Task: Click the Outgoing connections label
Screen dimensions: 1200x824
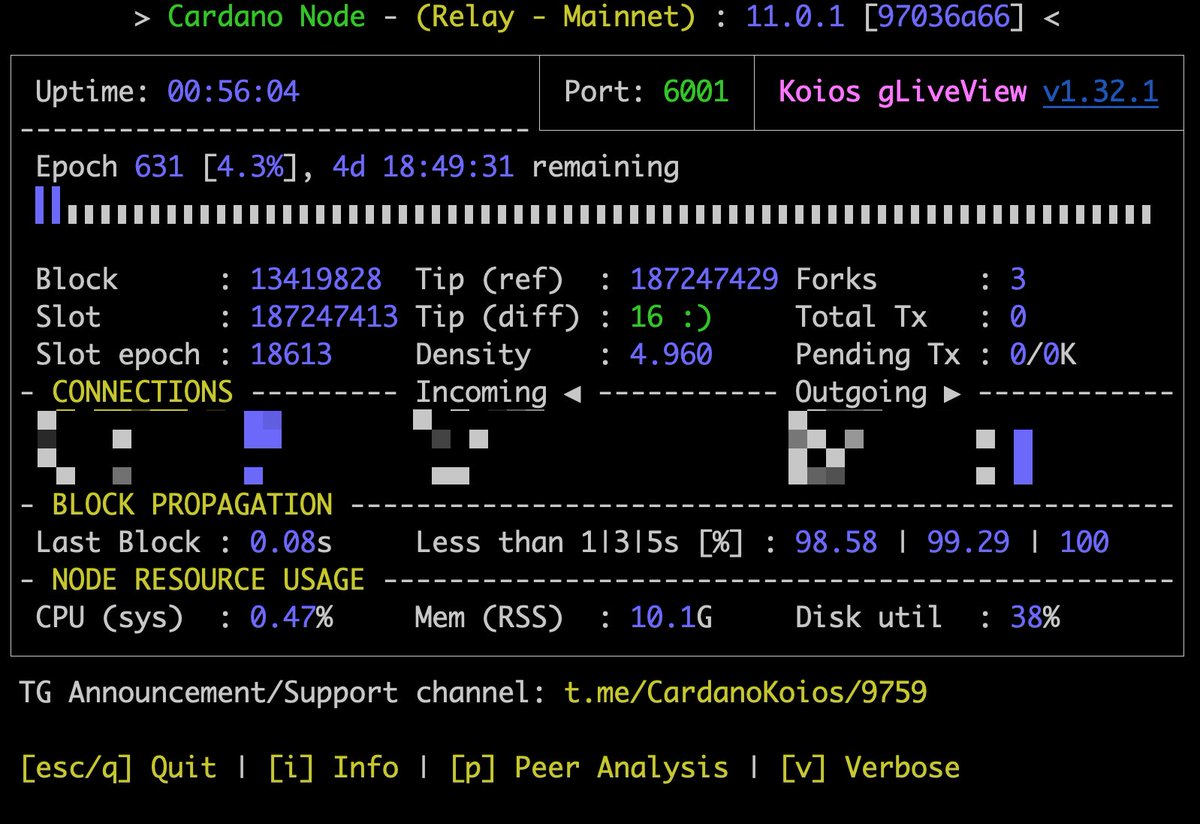Action: click(x=861, y=392)
